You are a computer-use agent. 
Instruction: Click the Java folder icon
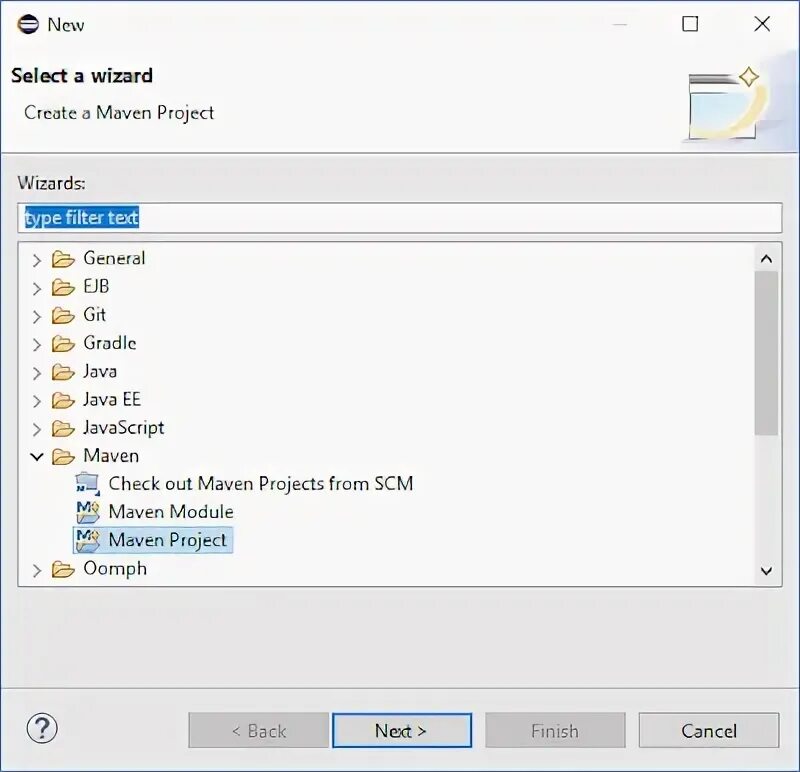[63, 372]
